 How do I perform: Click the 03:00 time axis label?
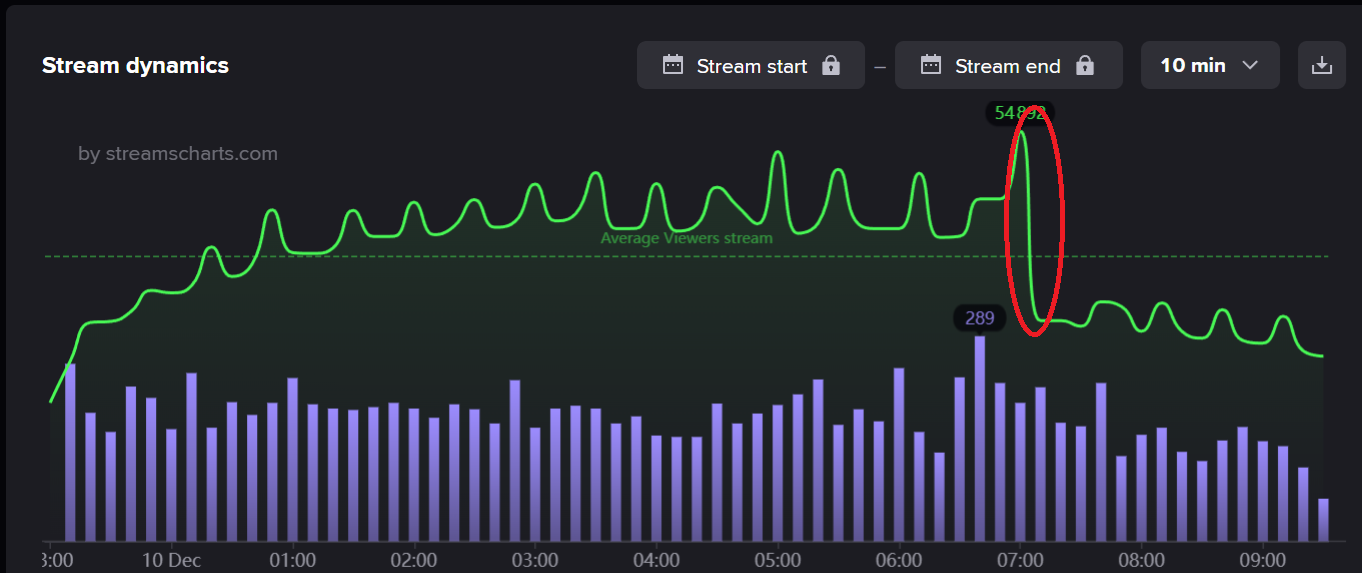535,559
